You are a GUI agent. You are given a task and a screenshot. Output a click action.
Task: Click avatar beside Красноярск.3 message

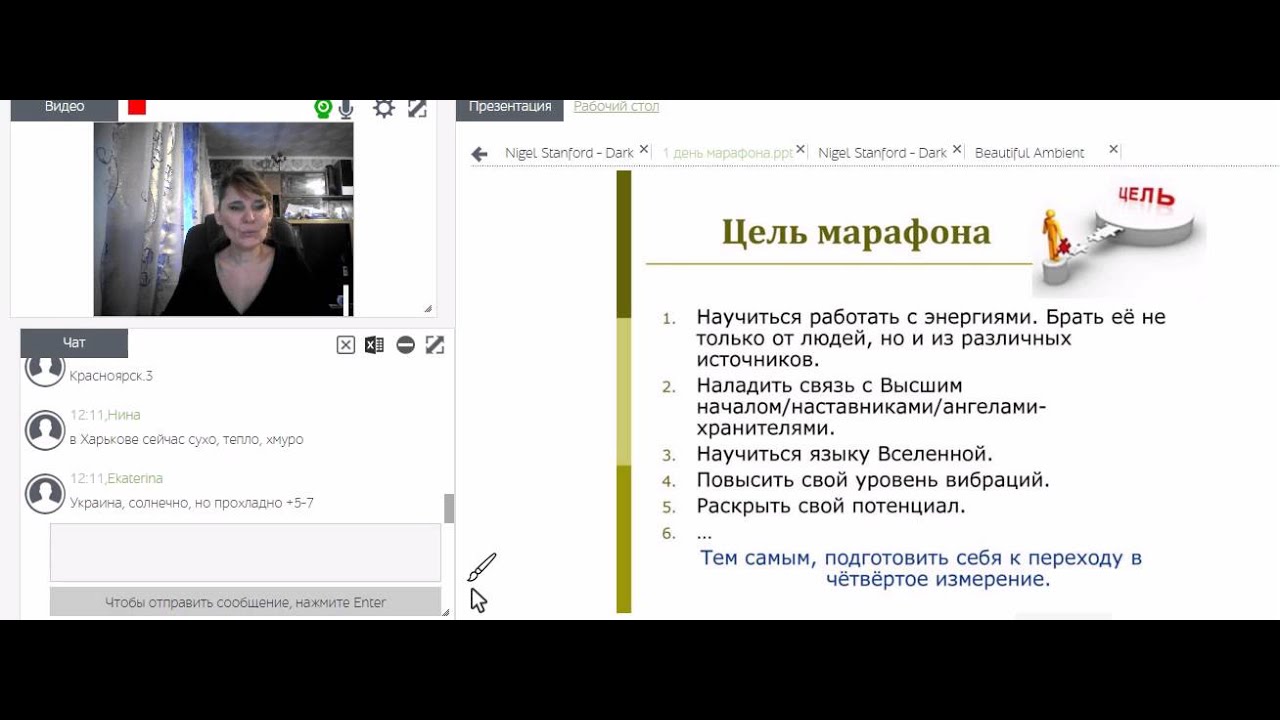[x=45, y=369]
